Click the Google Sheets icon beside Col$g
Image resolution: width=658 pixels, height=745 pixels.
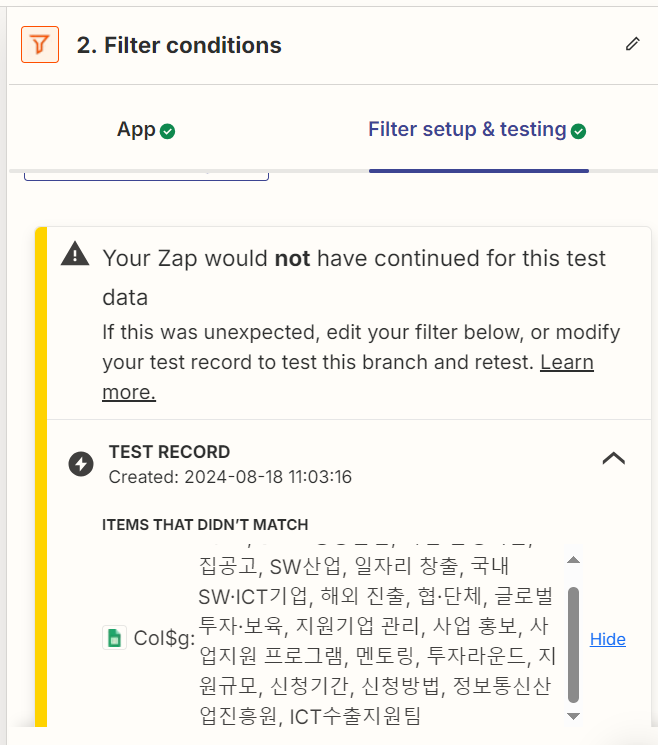point(114,638)
